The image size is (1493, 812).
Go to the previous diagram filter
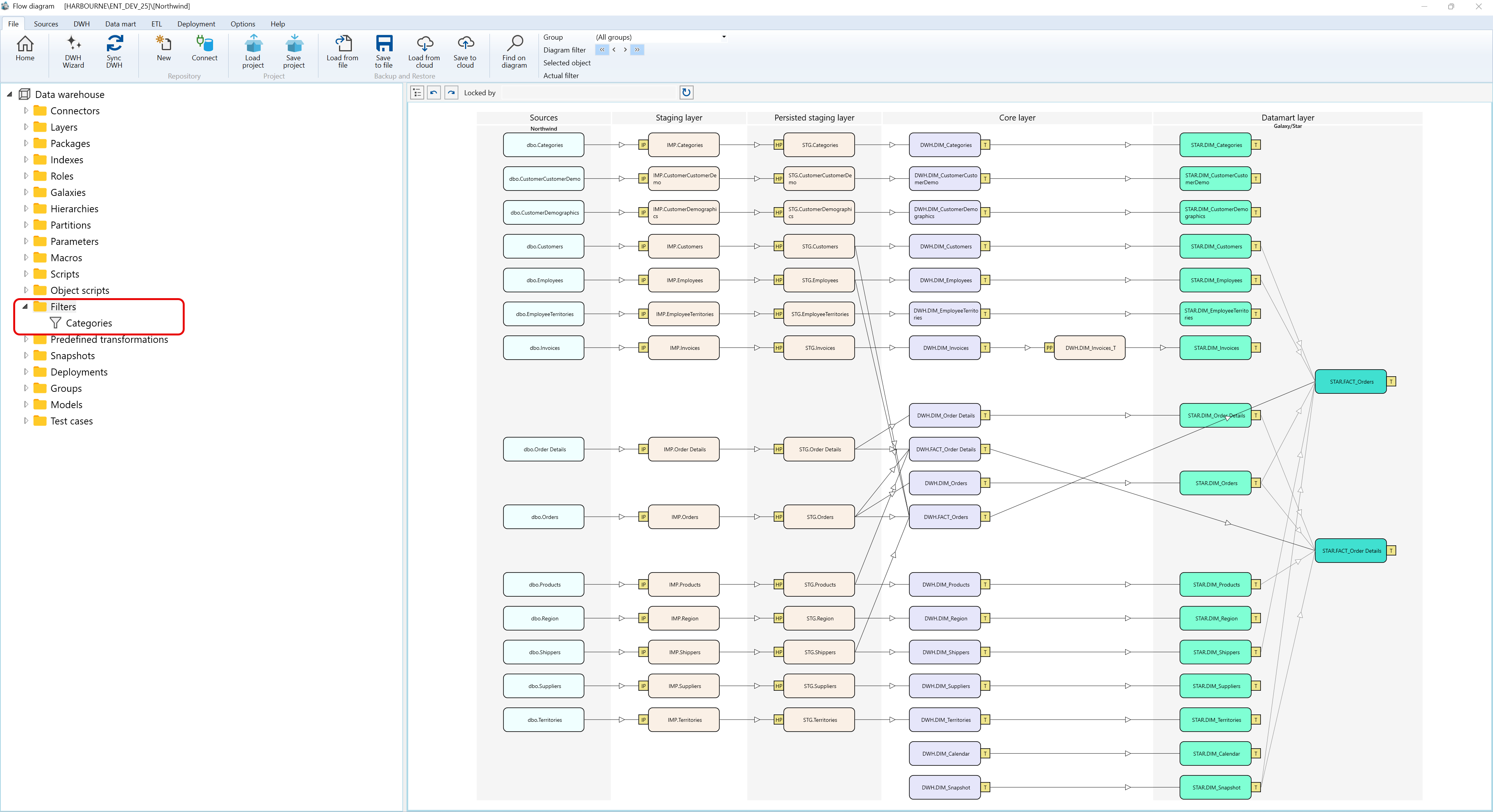(x=614, y=50)
